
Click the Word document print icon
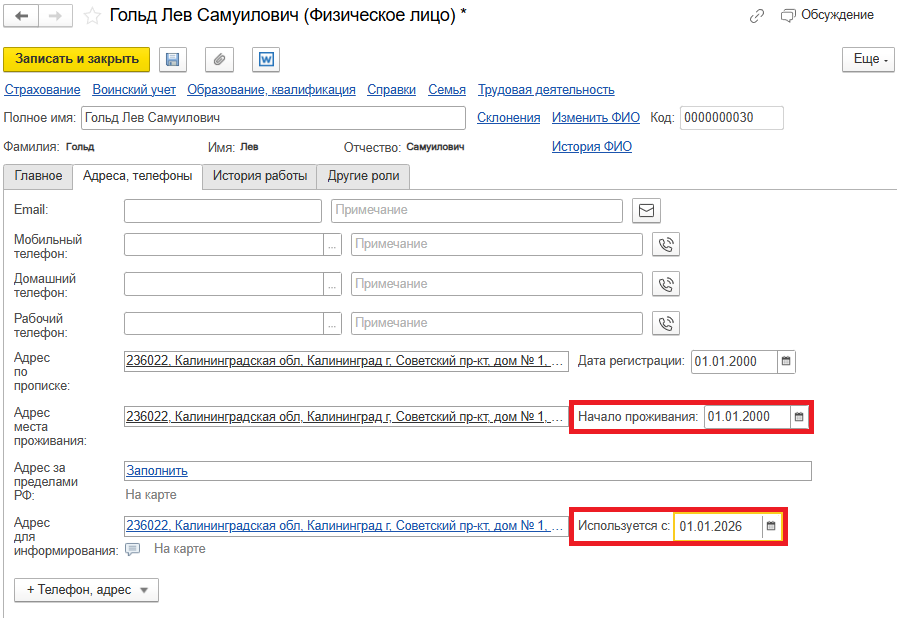click(x=266, y=59)
